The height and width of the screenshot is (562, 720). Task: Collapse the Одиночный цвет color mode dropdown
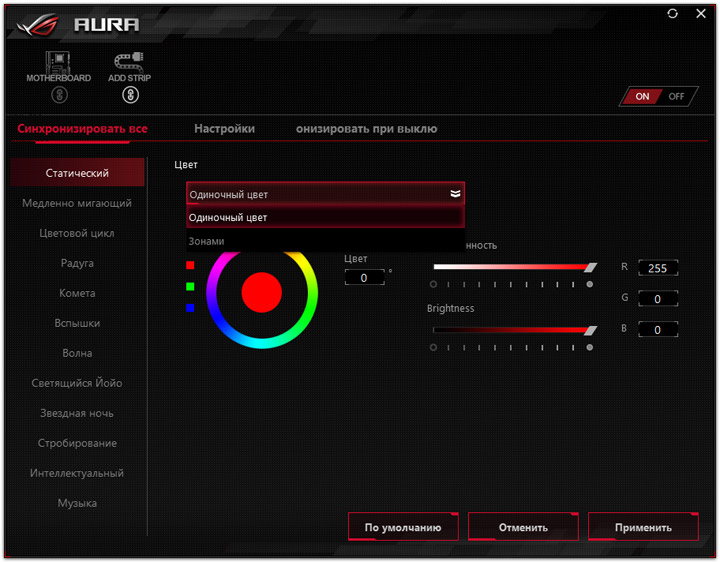click(x=325, y=194)
